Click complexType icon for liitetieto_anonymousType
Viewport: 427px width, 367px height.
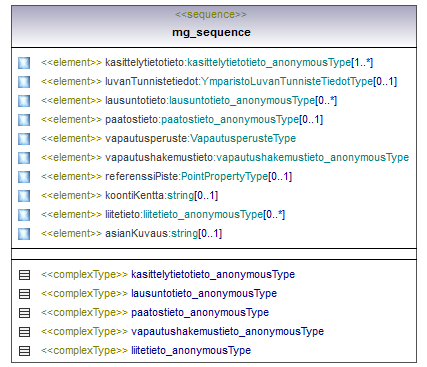[x=24, y=351]
